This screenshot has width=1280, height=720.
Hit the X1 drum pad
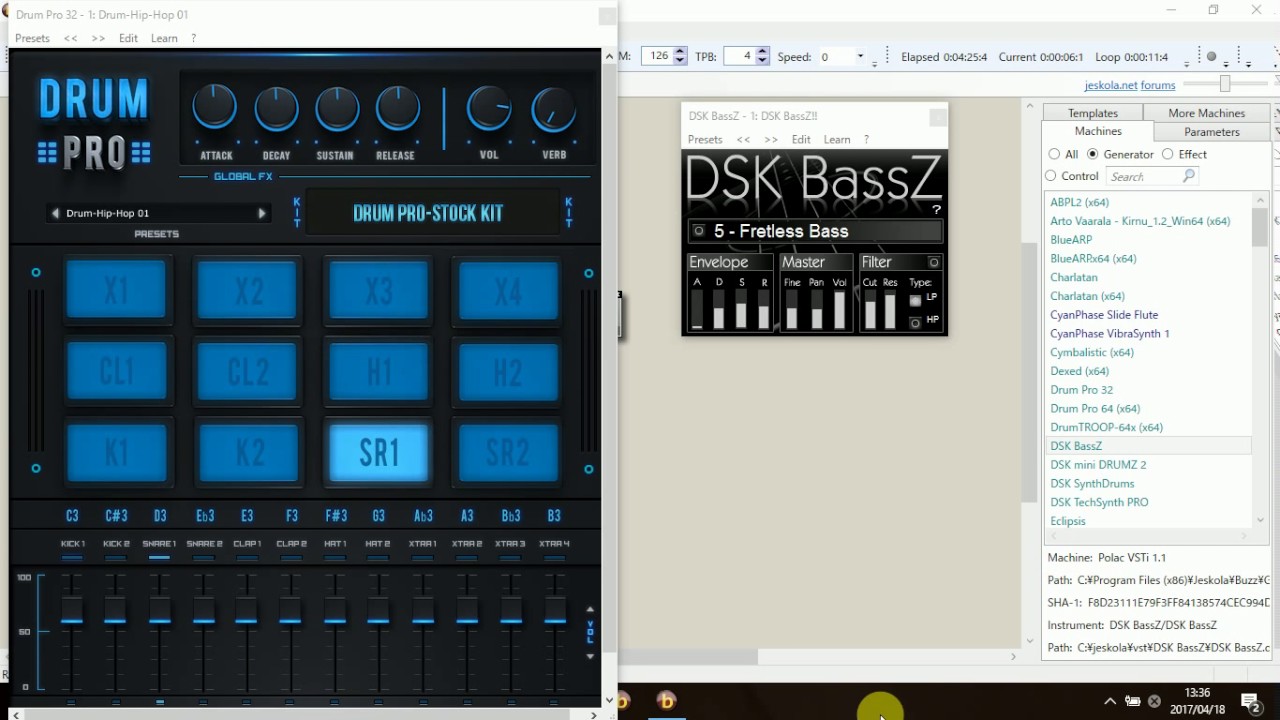[117, 291]
